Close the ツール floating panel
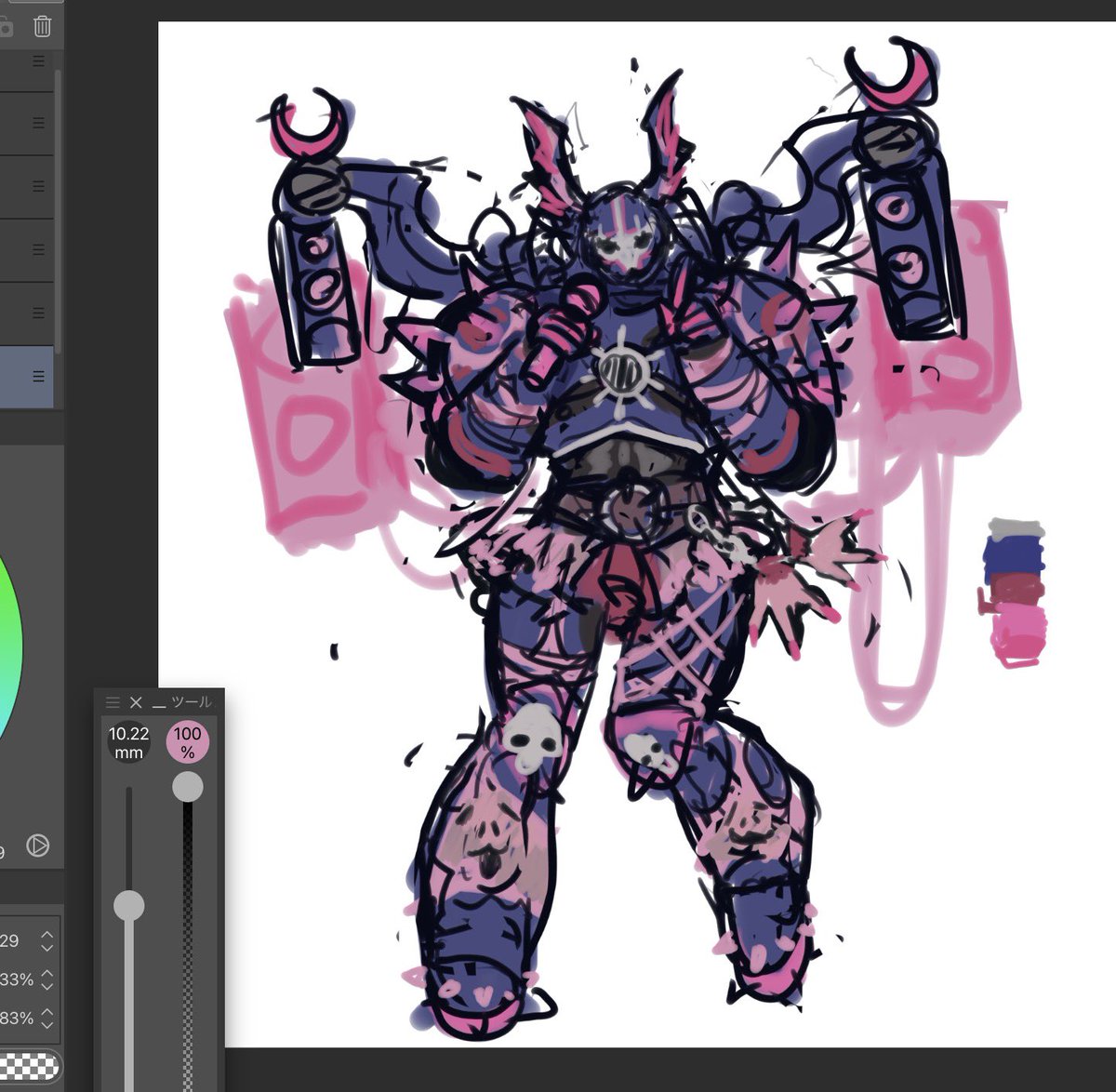Screen dimensions: 1116x1092 point(136,702)
